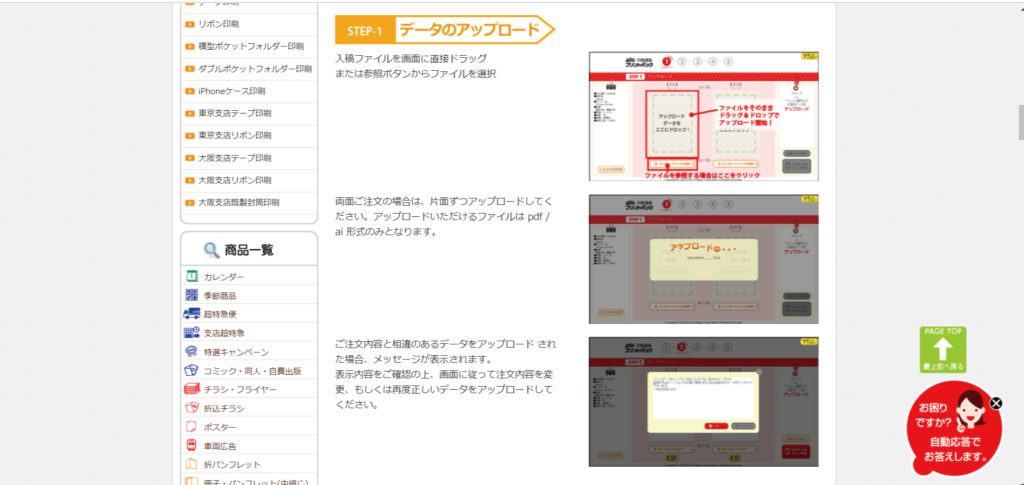Click the ポスター category icon

click(x=192, y=427)
